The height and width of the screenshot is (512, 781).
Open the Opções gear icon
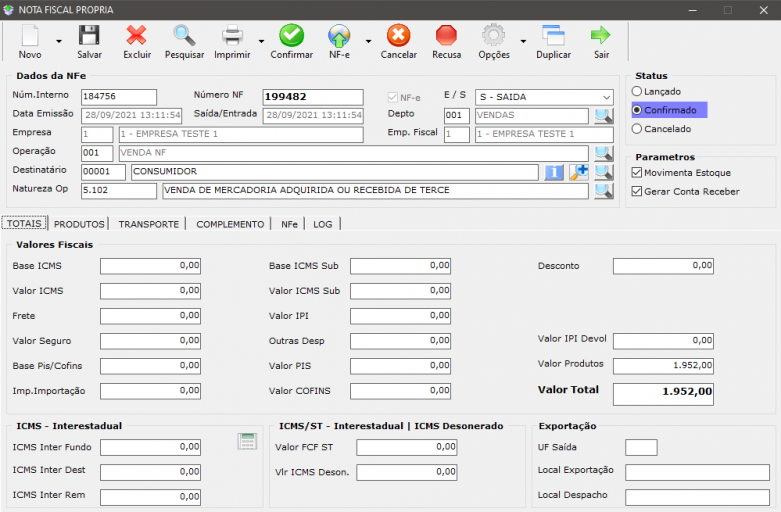click(x=494, y=36)
